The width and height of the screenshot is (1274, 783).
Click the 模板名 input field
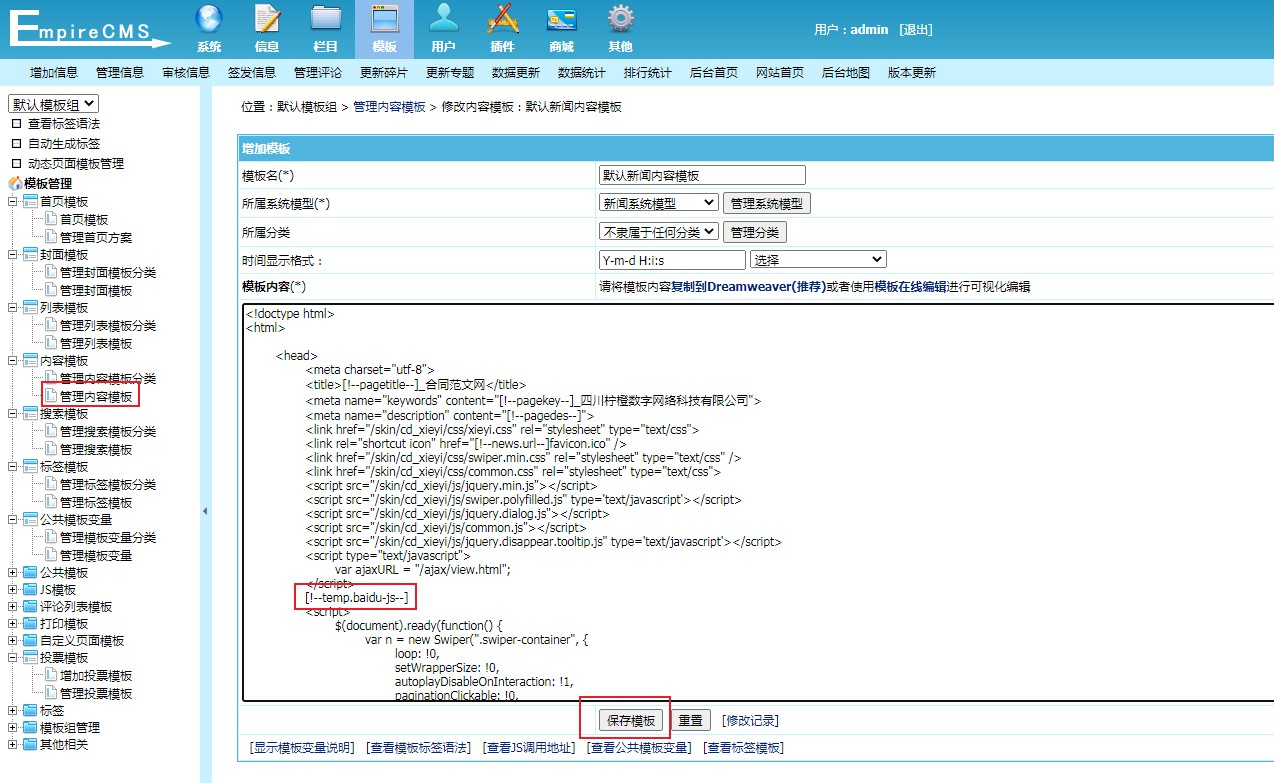(701, 175)
